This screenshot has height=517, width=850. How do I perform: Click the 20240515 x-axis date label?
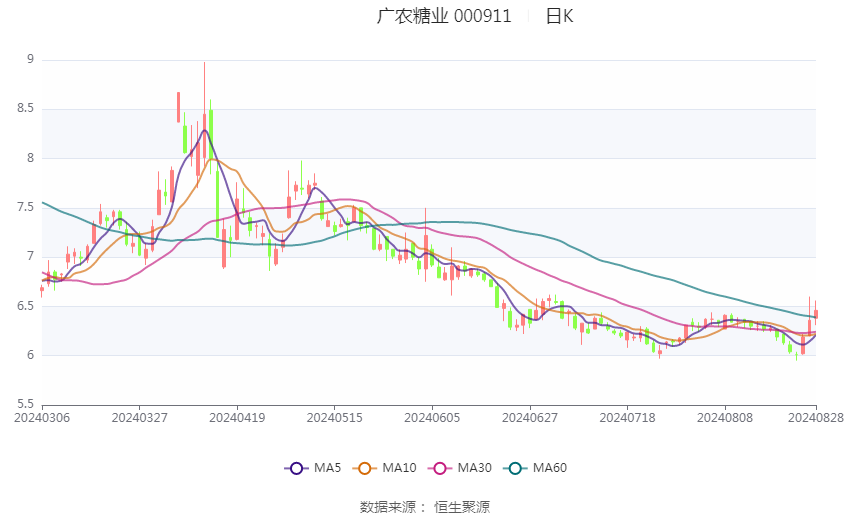pyautogui.click(x=334, y=418)
